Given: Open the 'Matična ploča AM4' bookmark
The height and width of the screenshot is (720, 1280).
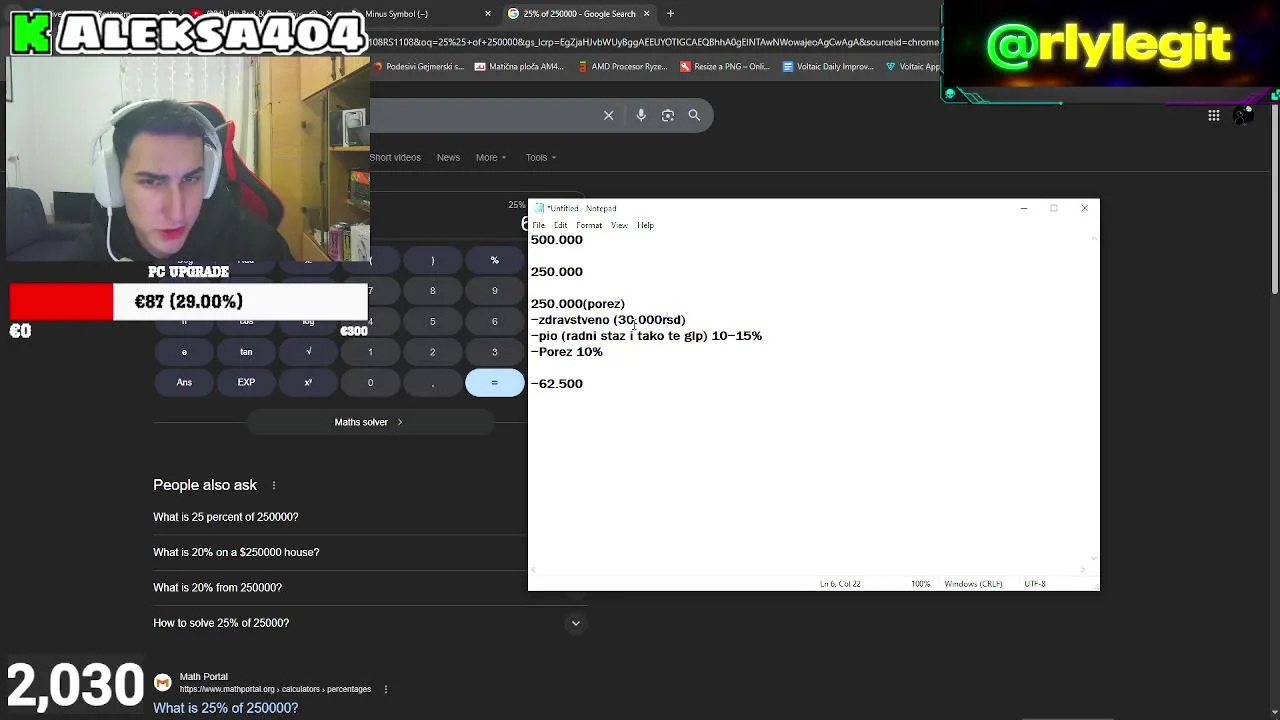Looking at the screenshot, I should coord(520,66).
